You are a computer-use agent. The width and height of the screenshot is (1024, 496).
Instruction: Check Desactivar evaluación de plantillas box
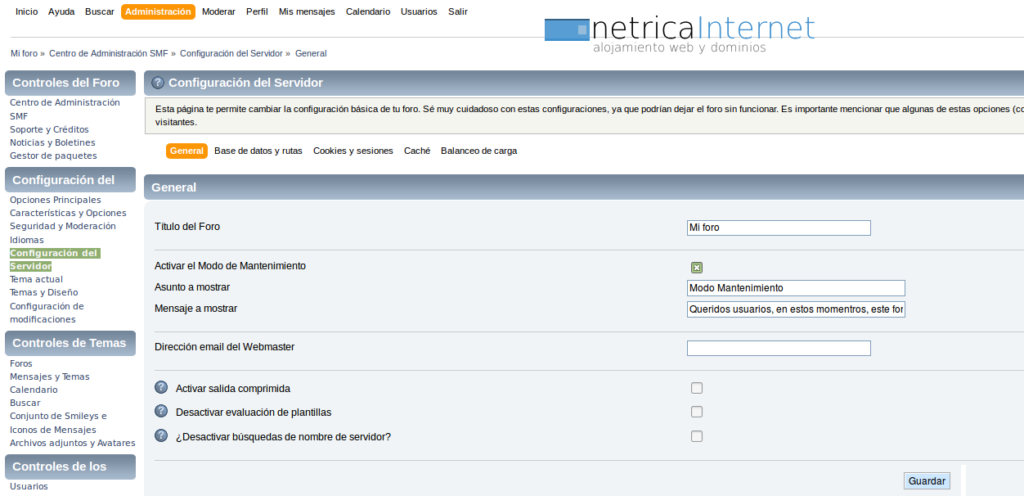click(697, 412)
